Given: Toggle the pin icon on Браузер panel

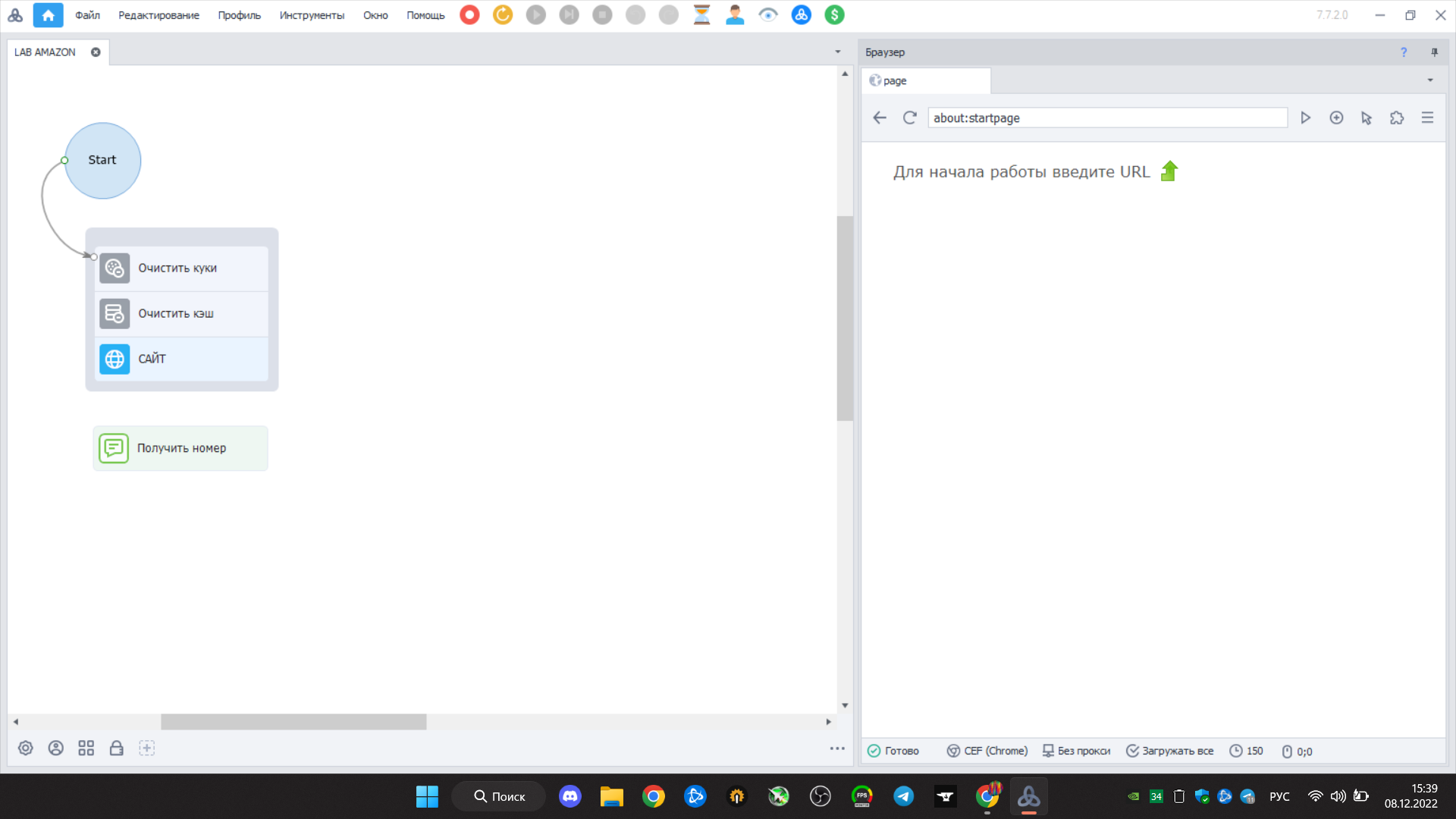Looking at the screenshot, I should pos(1434,52).
